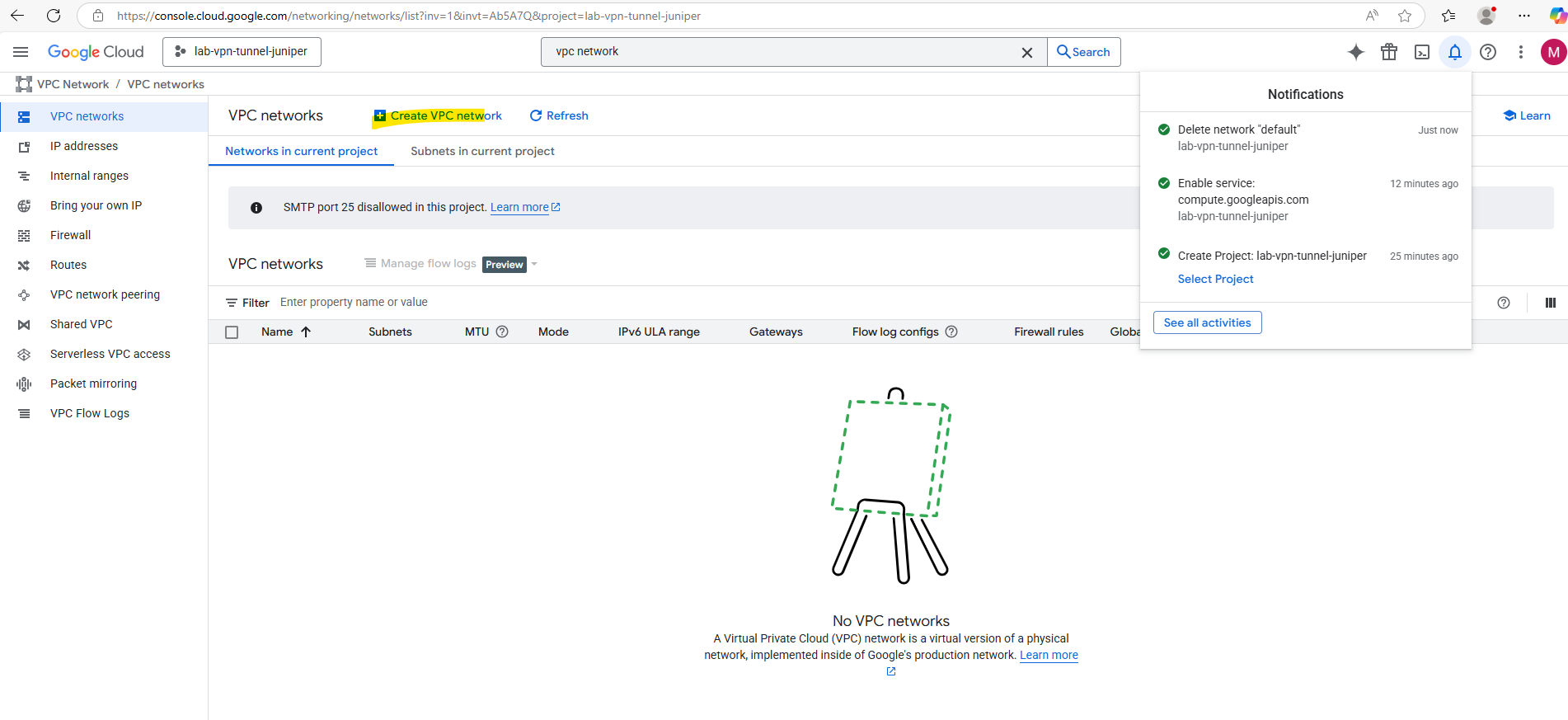Open Enable service compute.googleapis.com notification
This screenshot has height=720, width=1568.
pos(1306,200)
